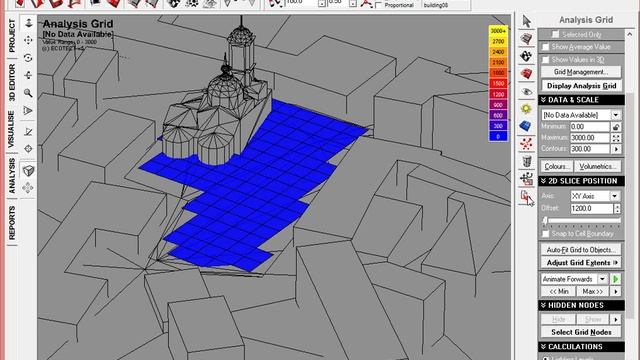Fit scale range next to Maximum
Screen dimensions: 640x360
pyautogui.click(x=616, y=138)
